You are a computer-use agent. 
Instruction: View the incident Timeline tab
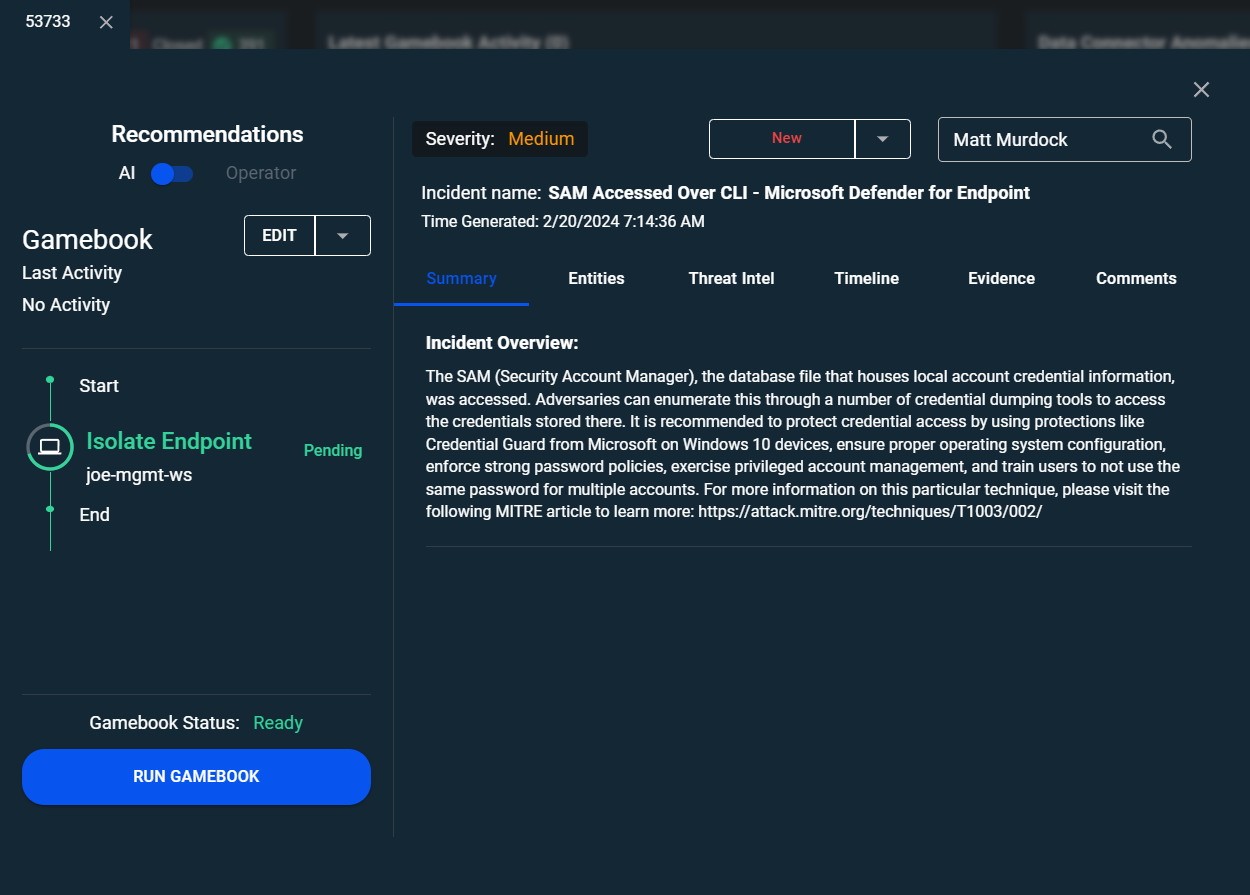tap(866, 278)
